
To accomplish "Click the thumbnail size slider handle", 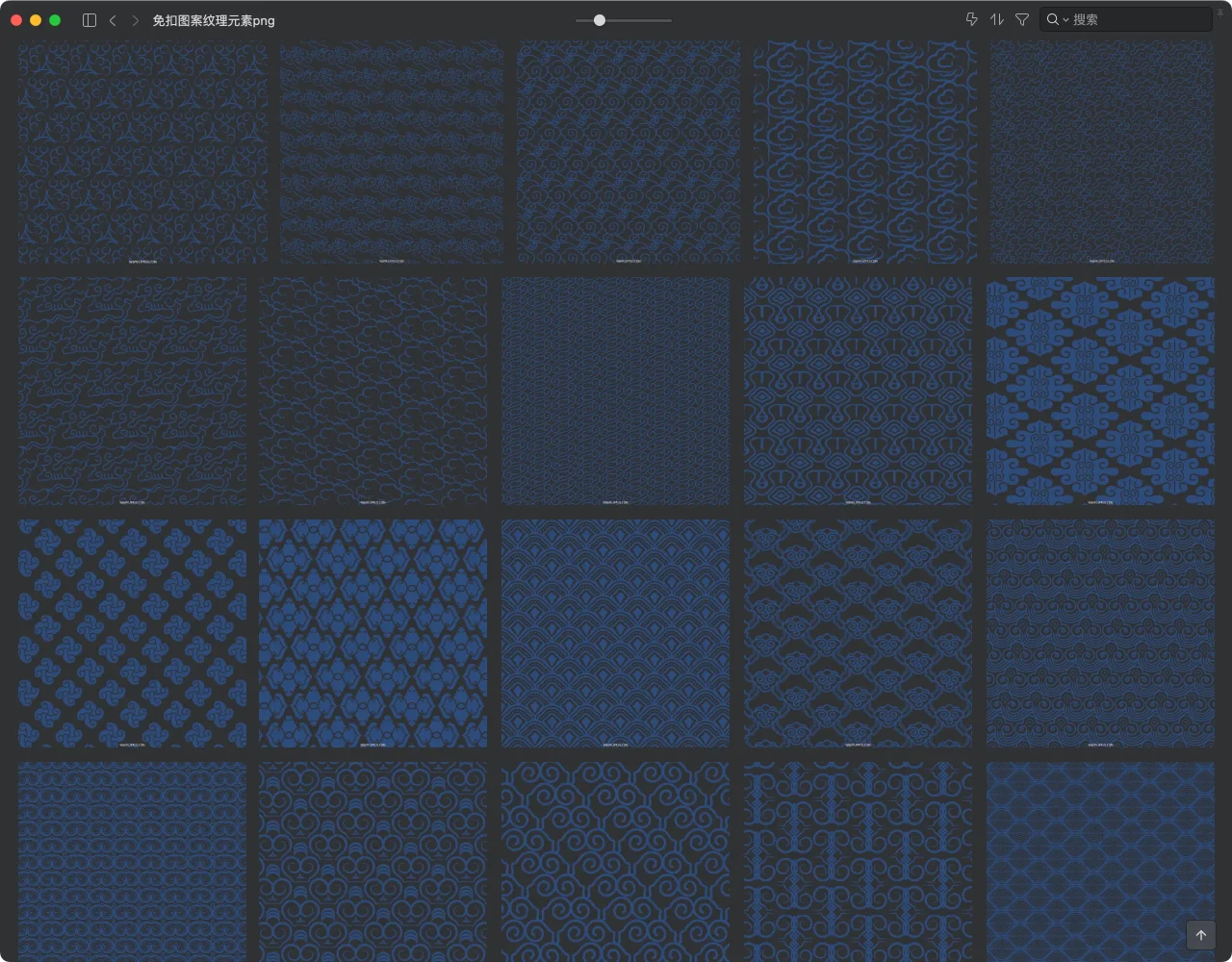I will [600, 20].
